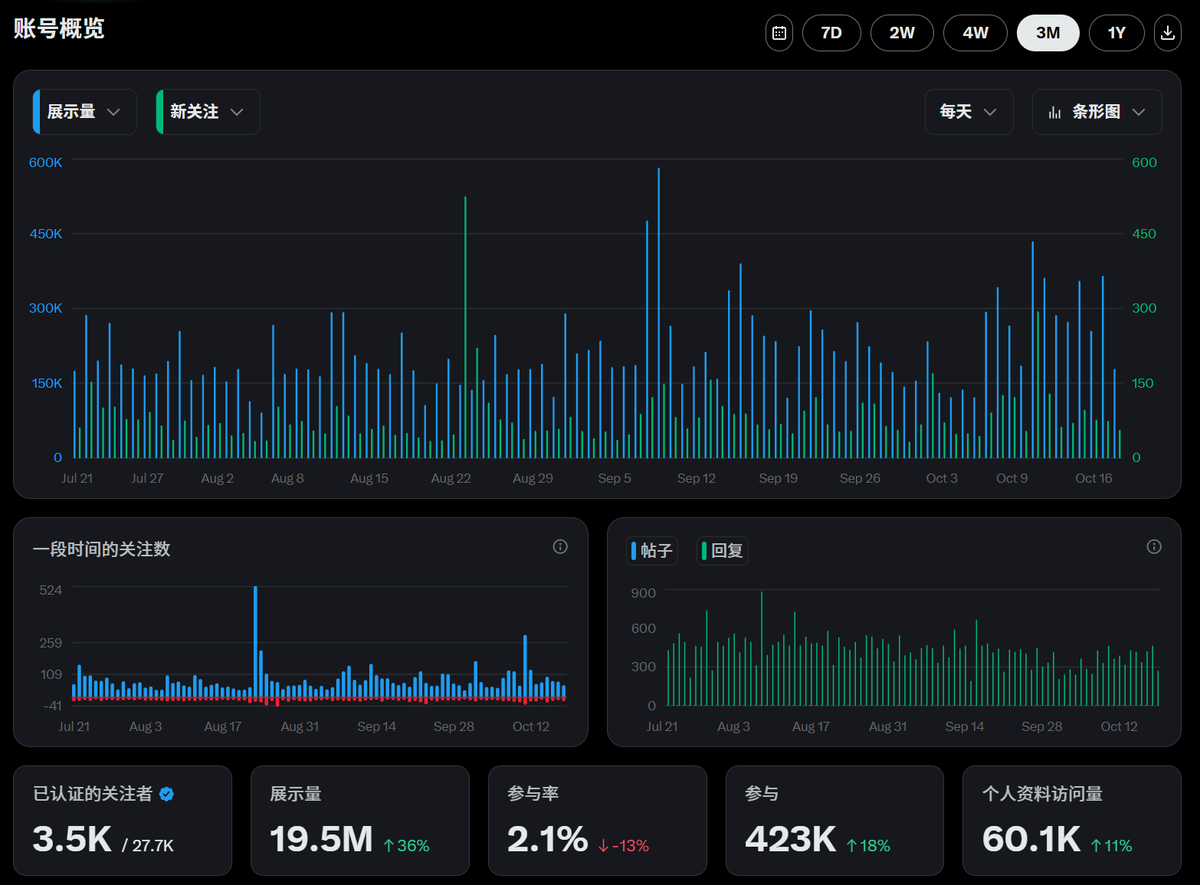Click the verified badge beside 已认证的关注者
Screen dimensions: 1200x885
click(x=167, y=794)
